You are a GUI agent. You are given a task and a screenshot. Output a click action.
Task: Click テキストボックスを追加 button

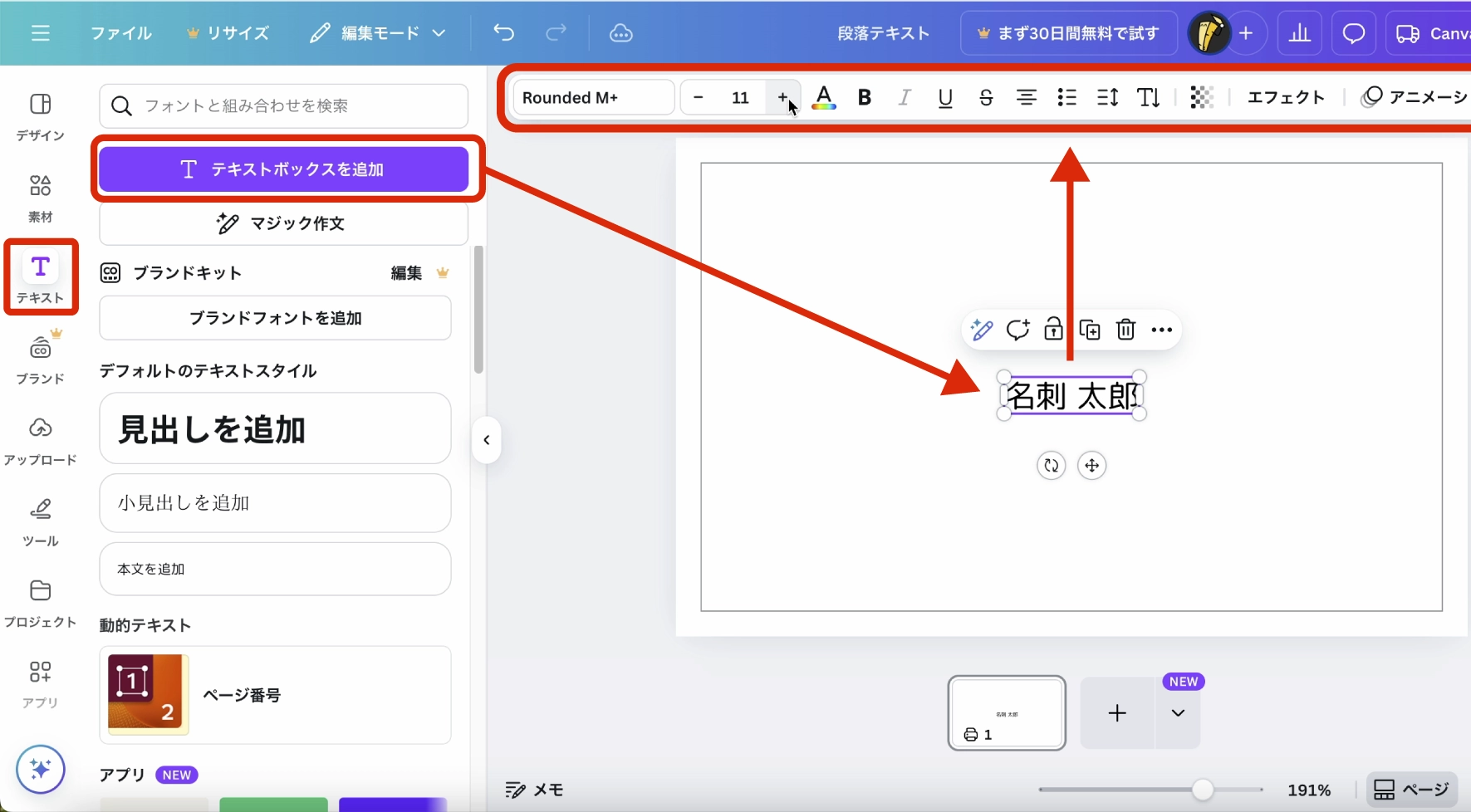point(283,169)
